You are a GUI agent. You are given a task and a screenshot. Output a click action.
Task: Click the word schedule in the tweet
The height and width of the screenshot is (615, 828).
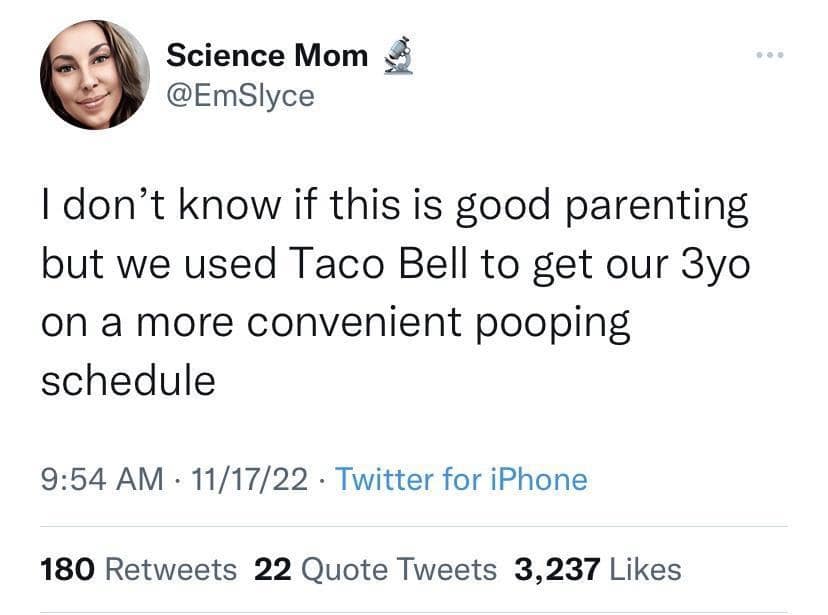pos(128,380)
